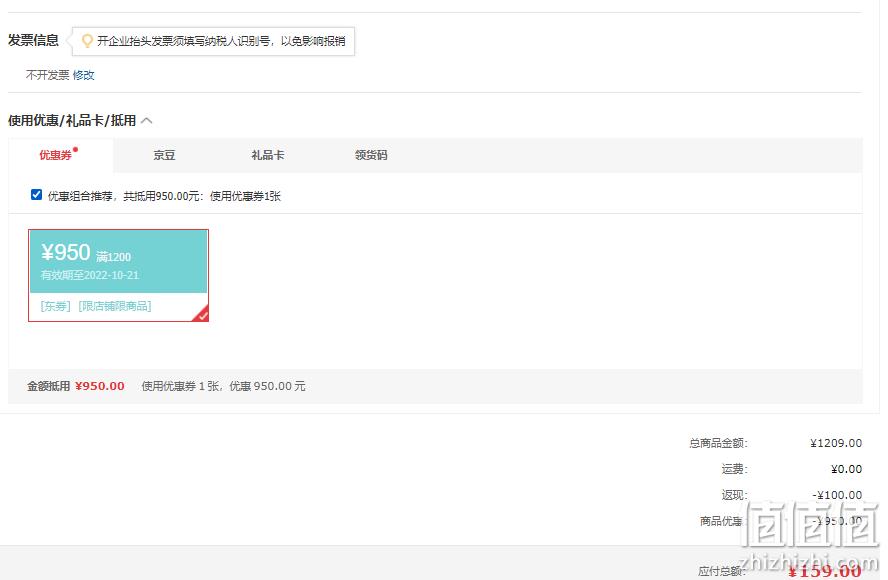The image size is (888, 580).
Task: Click the 总商品金额 ¥1209.00 value
Action: tap(836, 443)
